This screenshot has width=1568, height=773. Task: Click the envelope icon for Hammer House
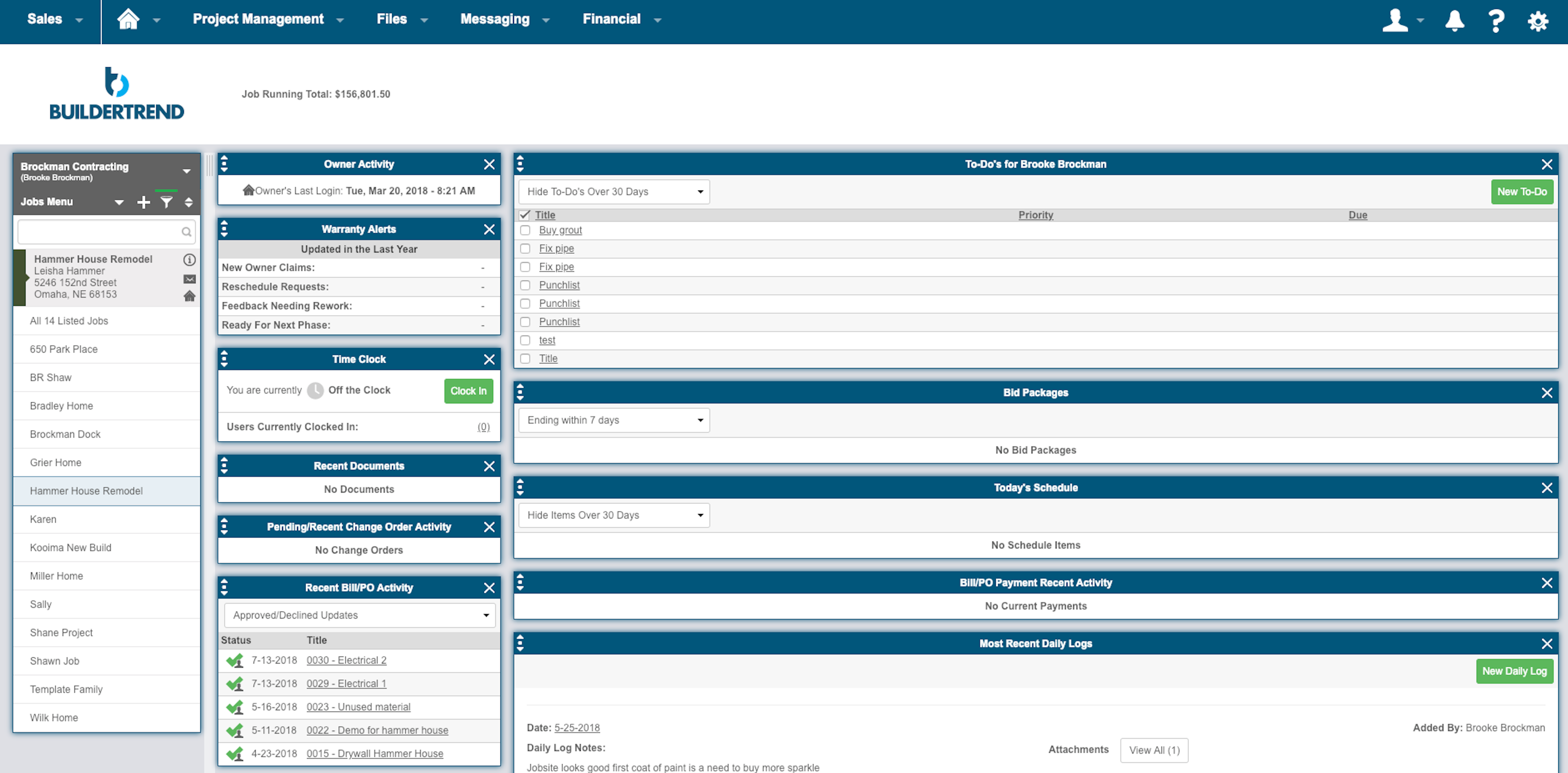[189, 279]
